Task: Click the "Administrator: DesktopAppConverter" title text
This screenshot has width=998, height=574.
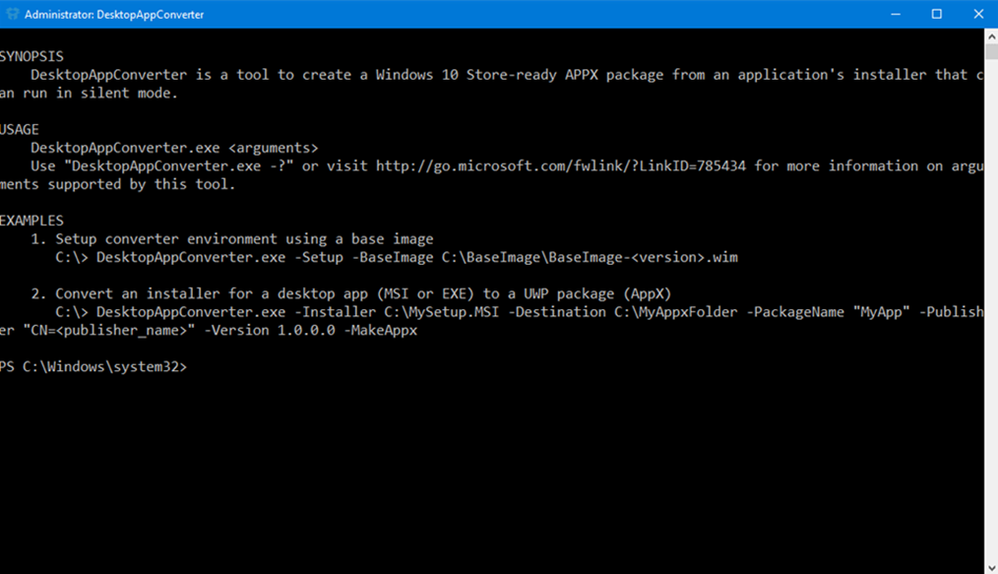Action: click(x=114, y=15)
